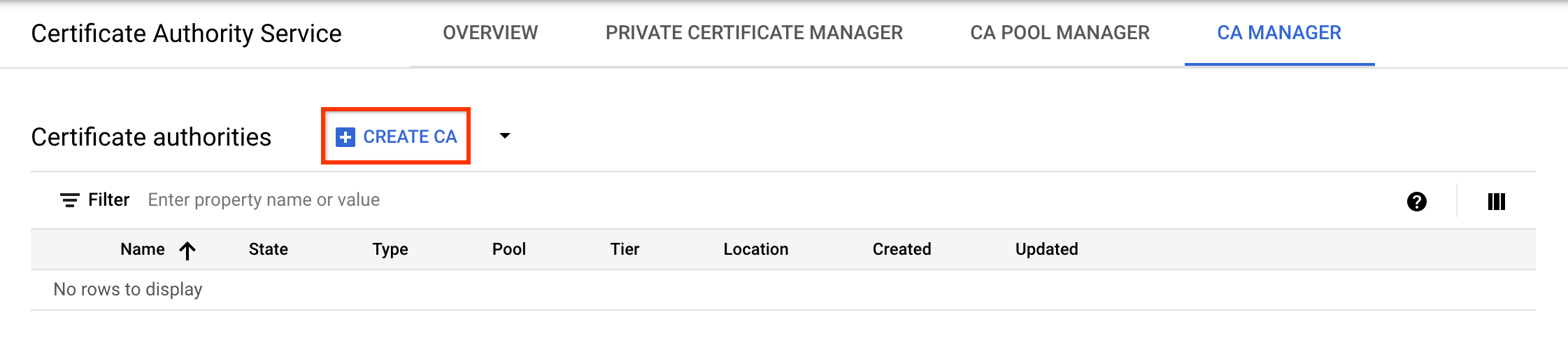Go to the CA Pool Manager tab
The image size is (1568, 364).
tap(1060, 33)
